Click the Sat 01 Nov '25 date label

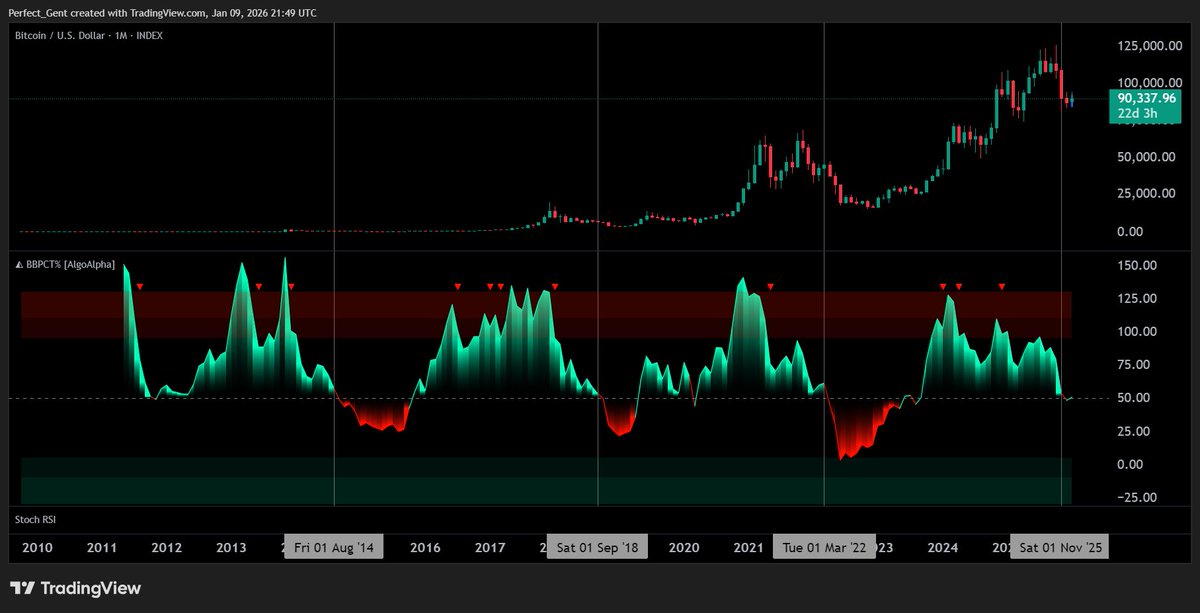(x=1059, y=547)
